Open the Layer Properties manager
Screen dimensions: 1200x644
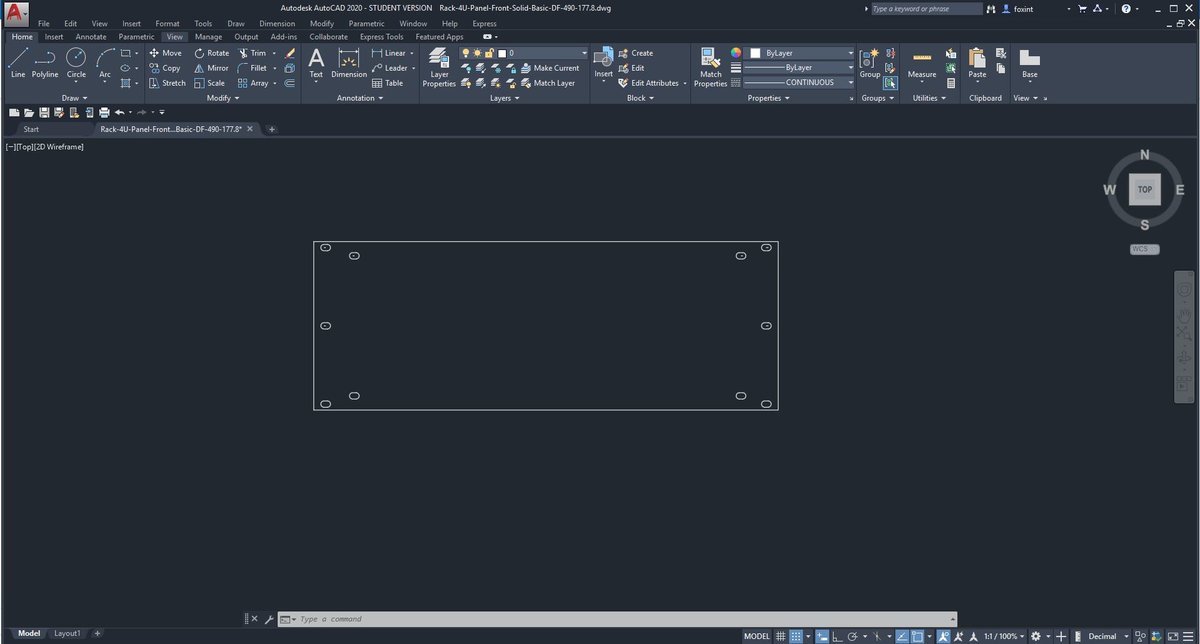point(439,67)
